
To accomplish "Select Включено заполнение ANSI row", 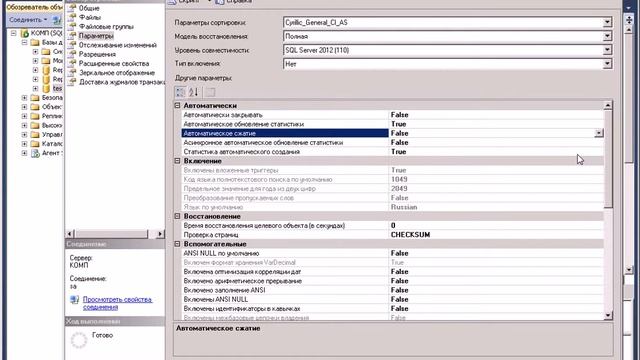I will [392, 290].
